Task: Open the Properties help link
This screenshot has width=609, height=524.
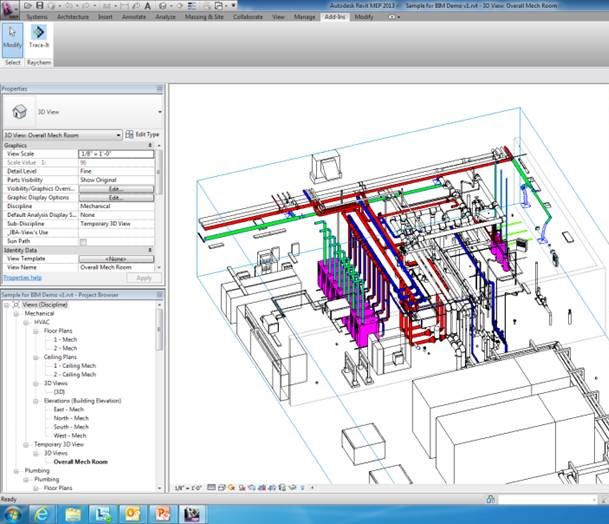Action: click(x=22, y=278)
